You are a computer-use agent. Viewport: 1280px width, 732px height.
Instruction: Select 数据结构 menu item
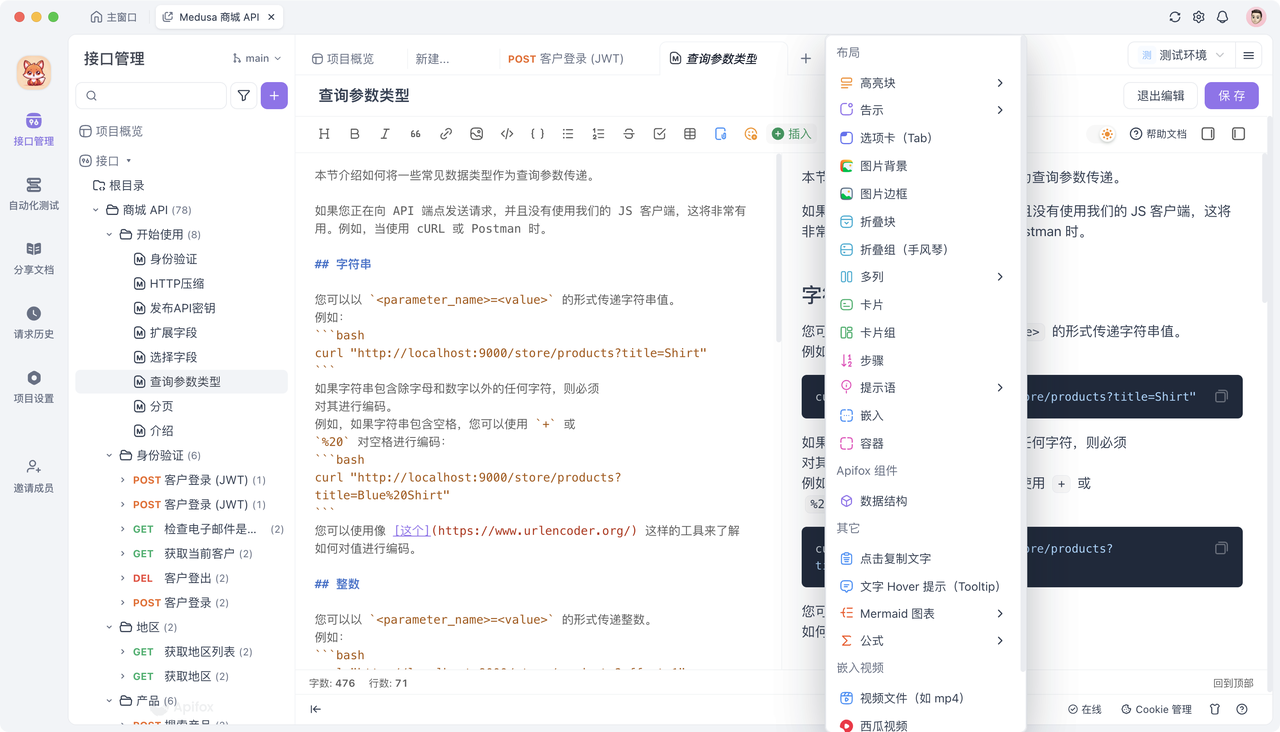coord(922,501)
